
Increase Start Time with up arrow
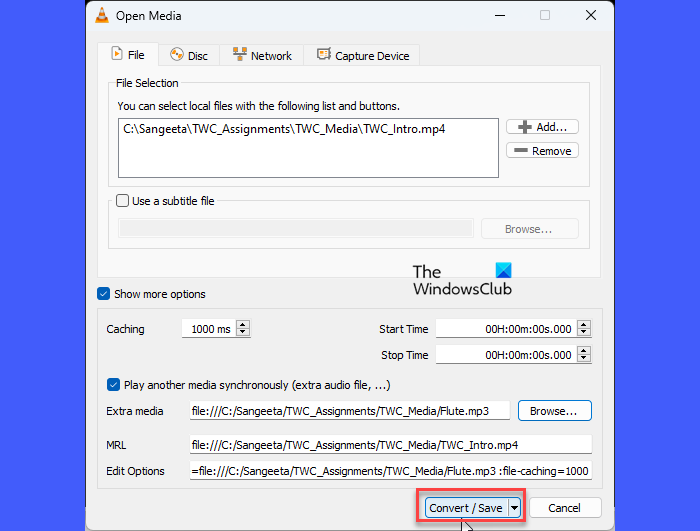tap(584, 325)
